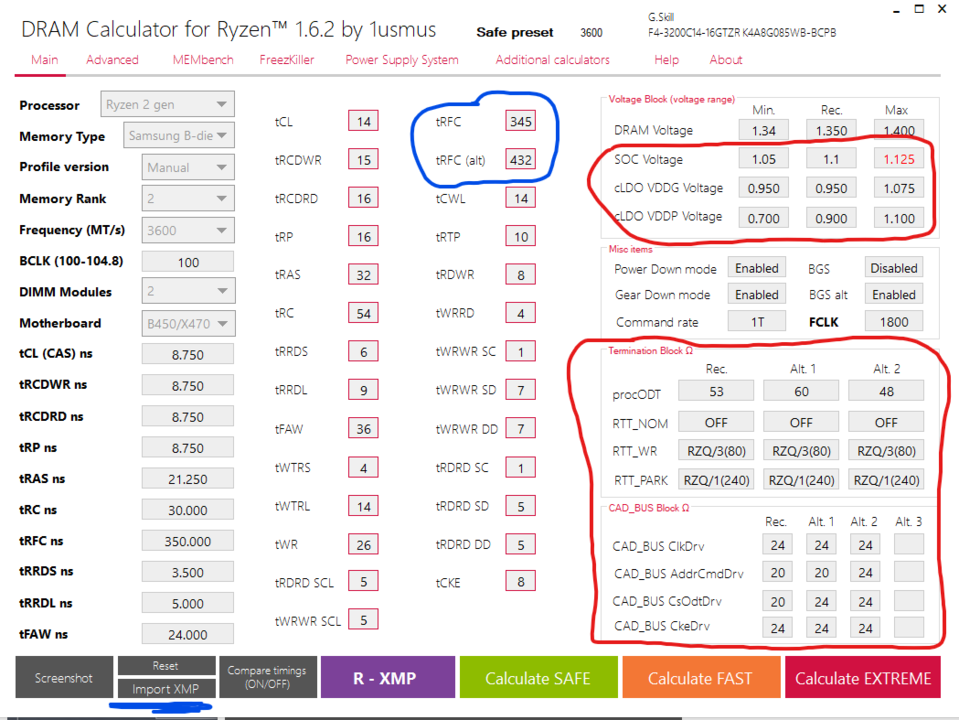Open the About tab

726,60
